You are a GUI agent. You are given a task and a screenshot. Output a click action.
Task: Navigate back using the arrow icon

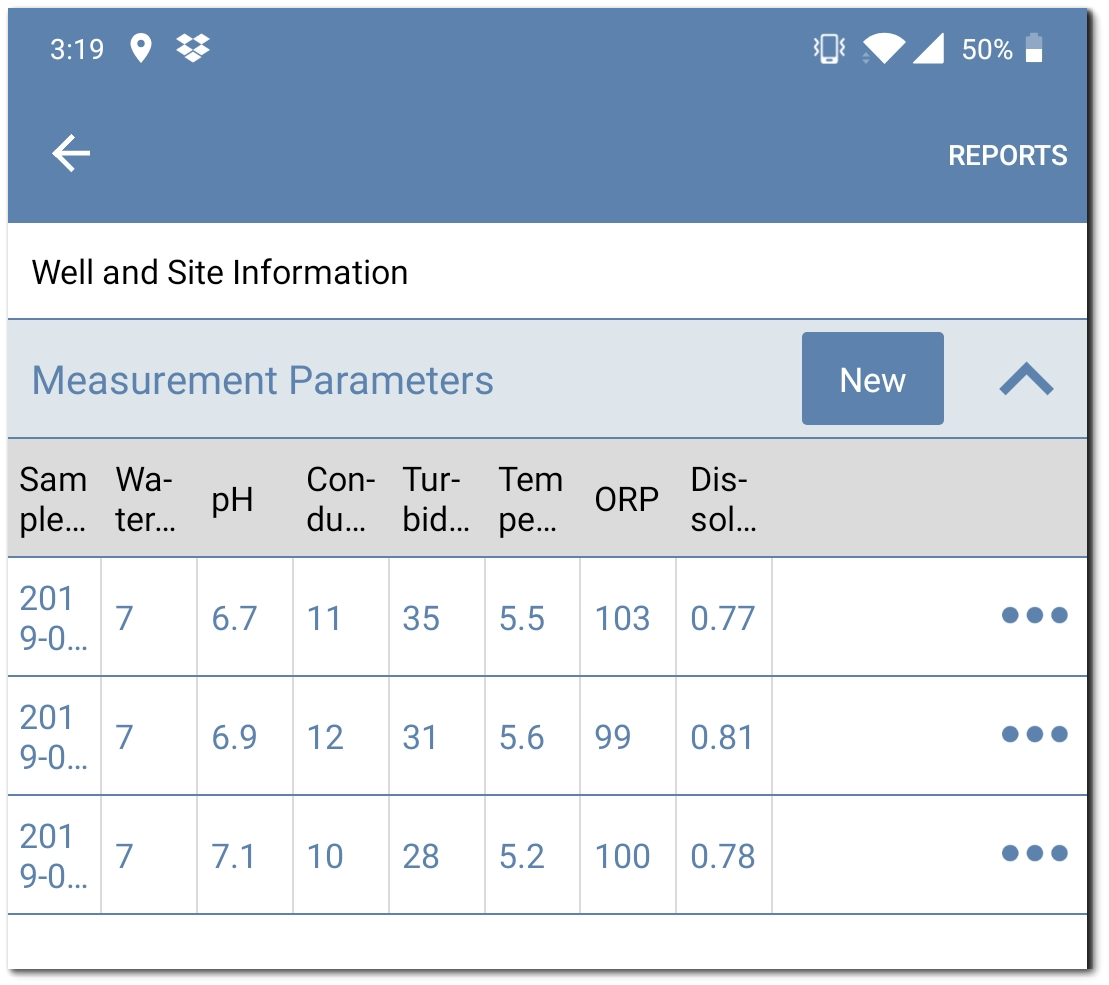pyautogui.click(x=68, y=153)
